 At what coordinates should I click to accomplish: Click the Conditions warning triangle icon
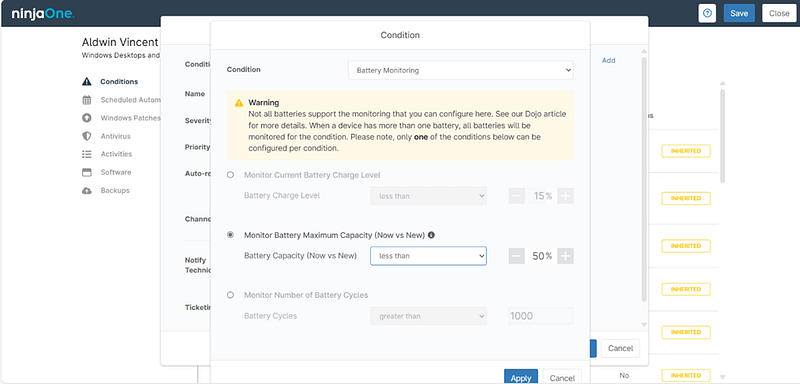click(87, 82)
